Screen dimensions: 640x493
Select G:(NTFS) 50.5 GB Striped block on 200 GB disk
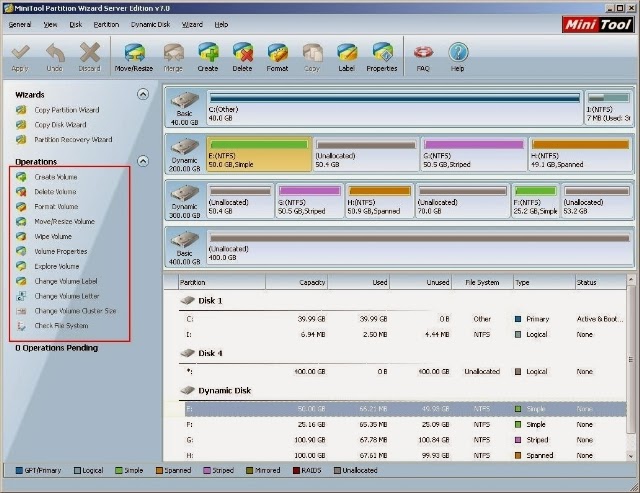pyautogui.click(x=473, y=154)
